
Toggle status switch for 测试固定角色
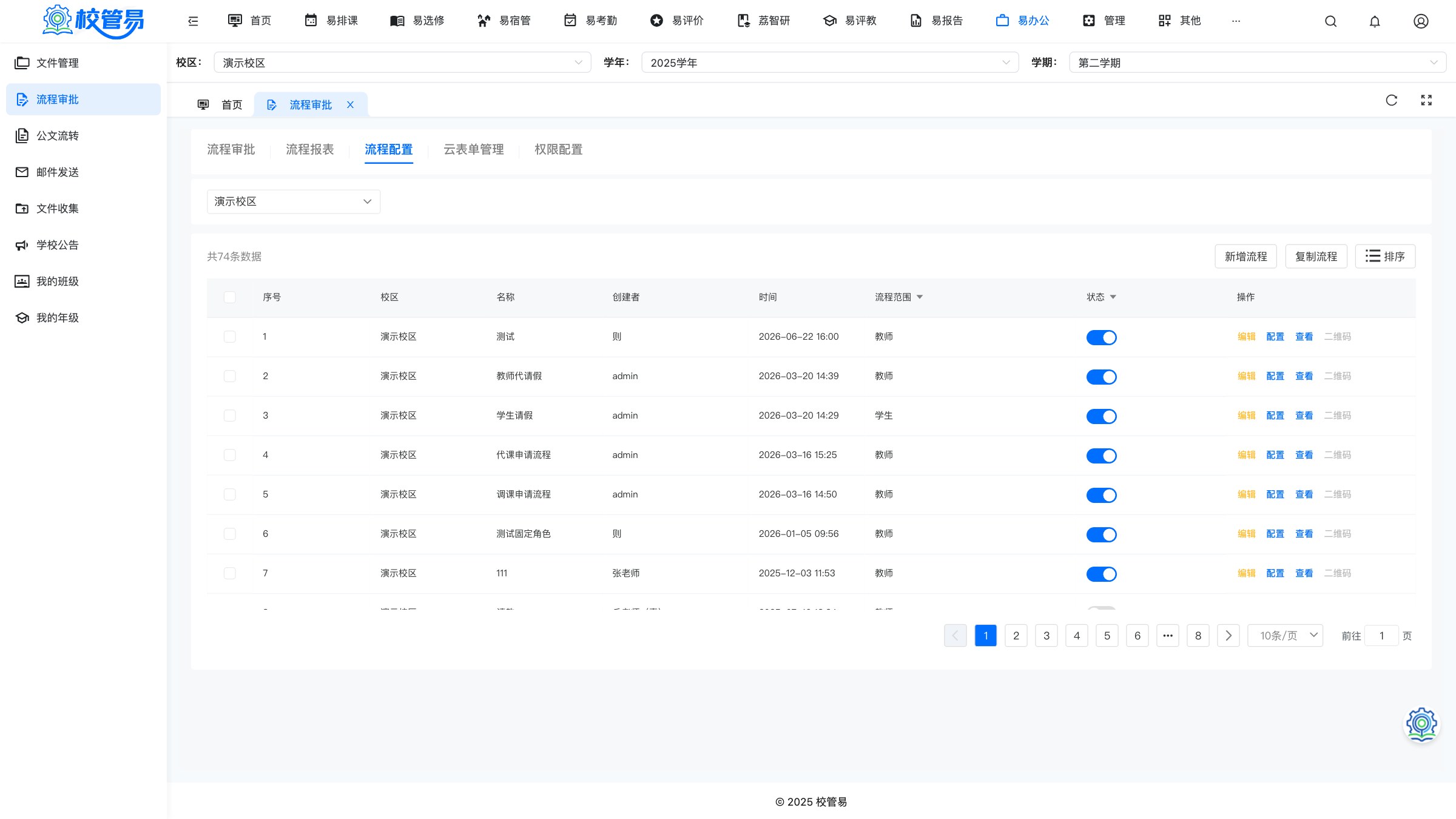[x=1101, y=534]
